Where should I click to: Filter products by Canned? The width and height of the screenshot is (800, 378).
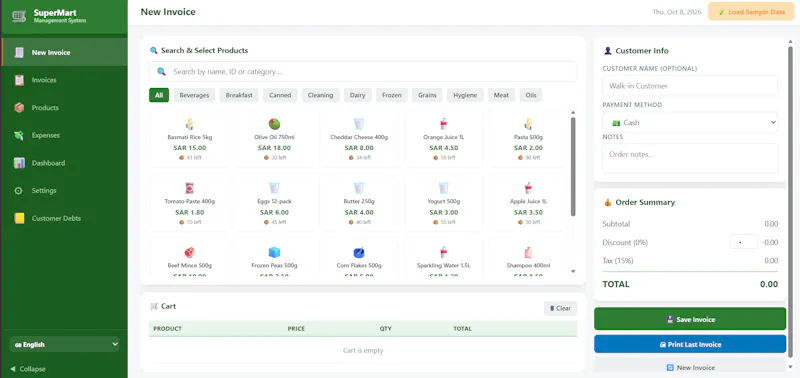point(280,95)
